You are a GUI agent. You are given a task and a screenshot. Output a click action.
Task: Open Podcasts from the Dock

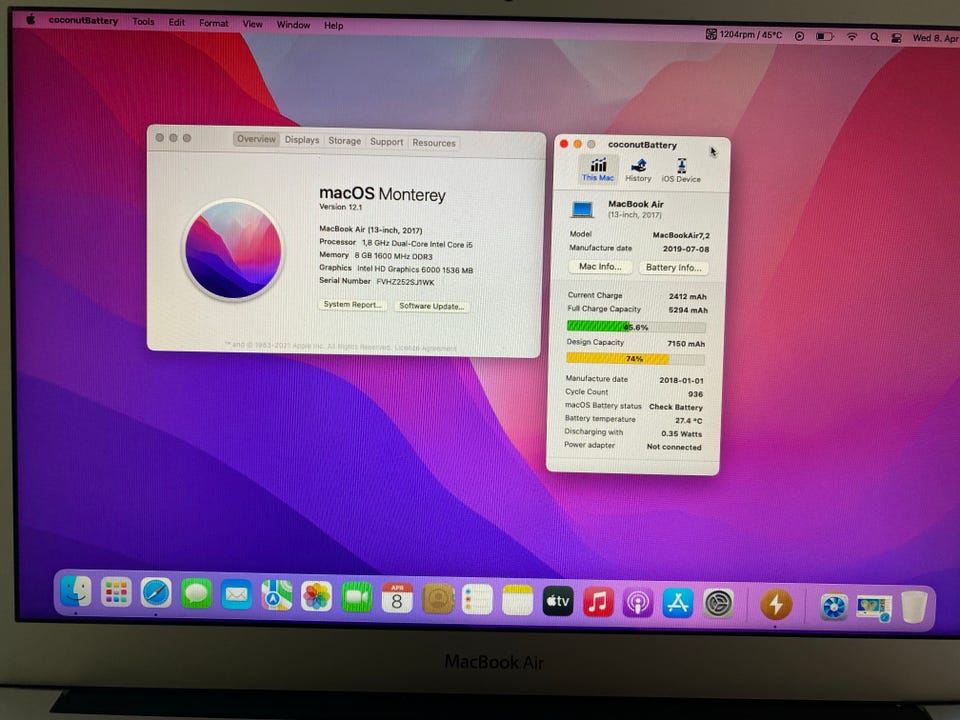[638, 603]
